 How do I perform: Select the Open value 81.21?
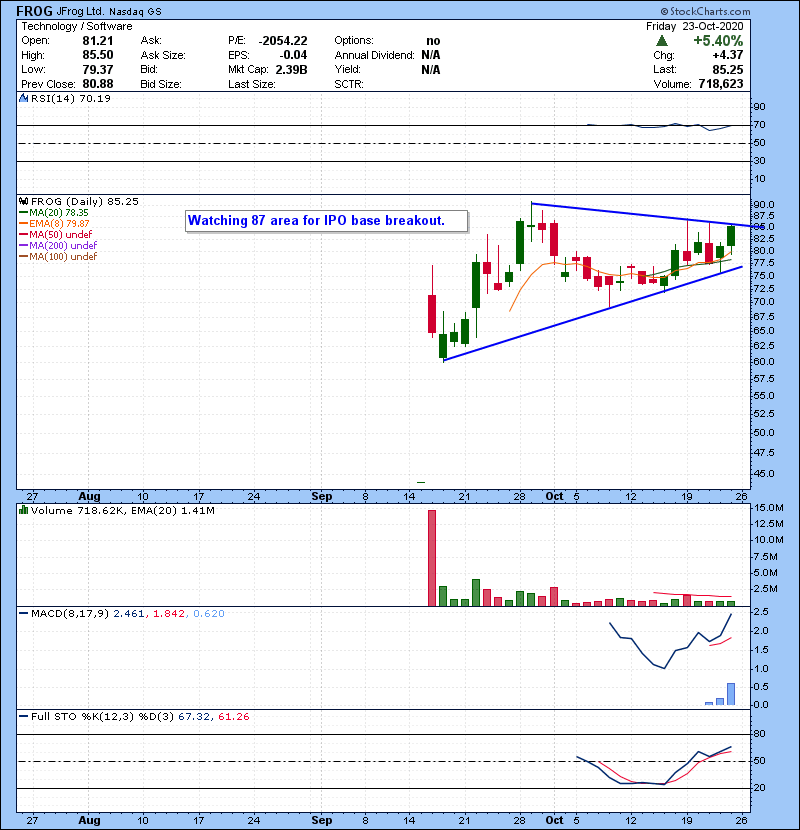[x=97, y=41]
